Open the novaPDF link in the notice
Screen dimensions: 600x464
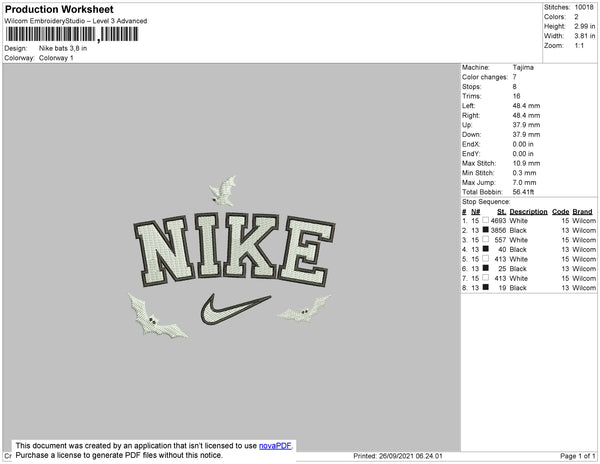[275, 446]
